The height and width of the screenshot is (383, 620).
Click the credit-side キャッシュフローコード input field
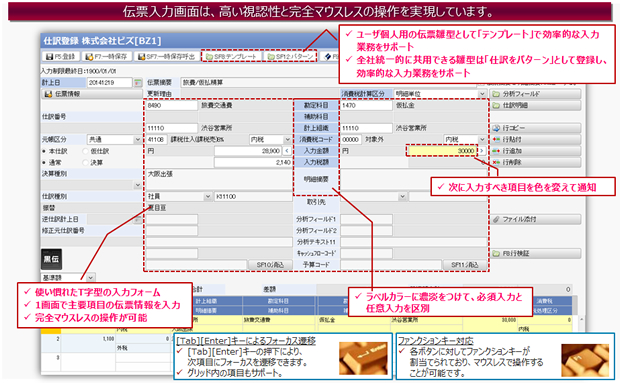pos(366,253)
